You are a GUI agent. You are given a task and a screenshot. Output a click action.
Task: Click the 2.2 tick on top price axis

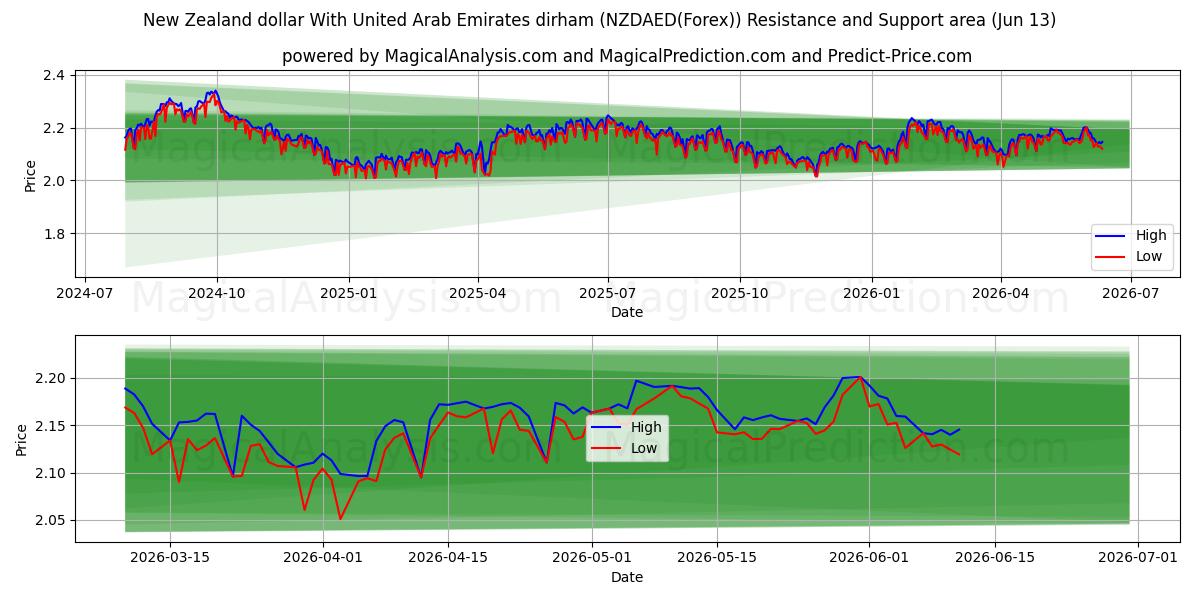click(55, 128)
